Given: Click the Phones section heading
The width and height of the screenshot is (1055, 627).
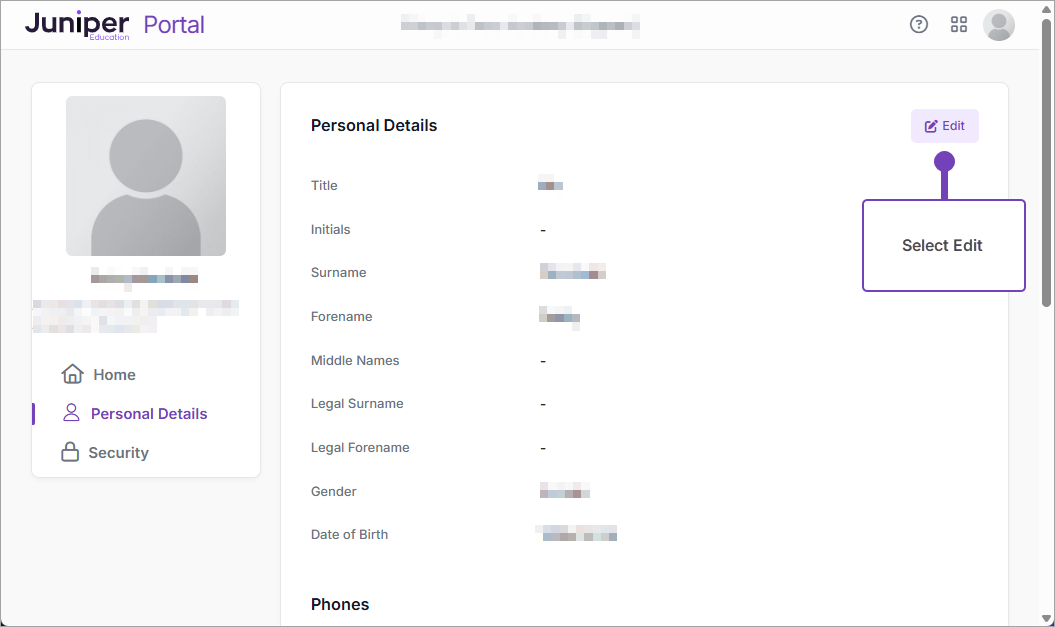Looking at the screenshot, I should click(x=340, y=604).
